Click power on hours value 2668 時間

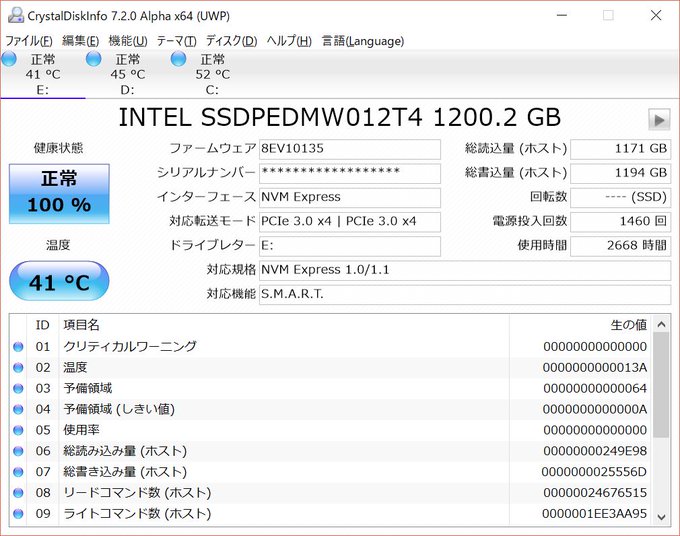click(x=621, y=246)
